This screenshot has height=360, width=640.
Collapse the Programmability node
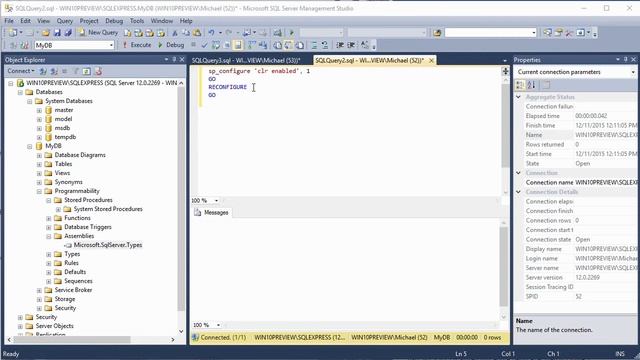(x=39, y=191)
